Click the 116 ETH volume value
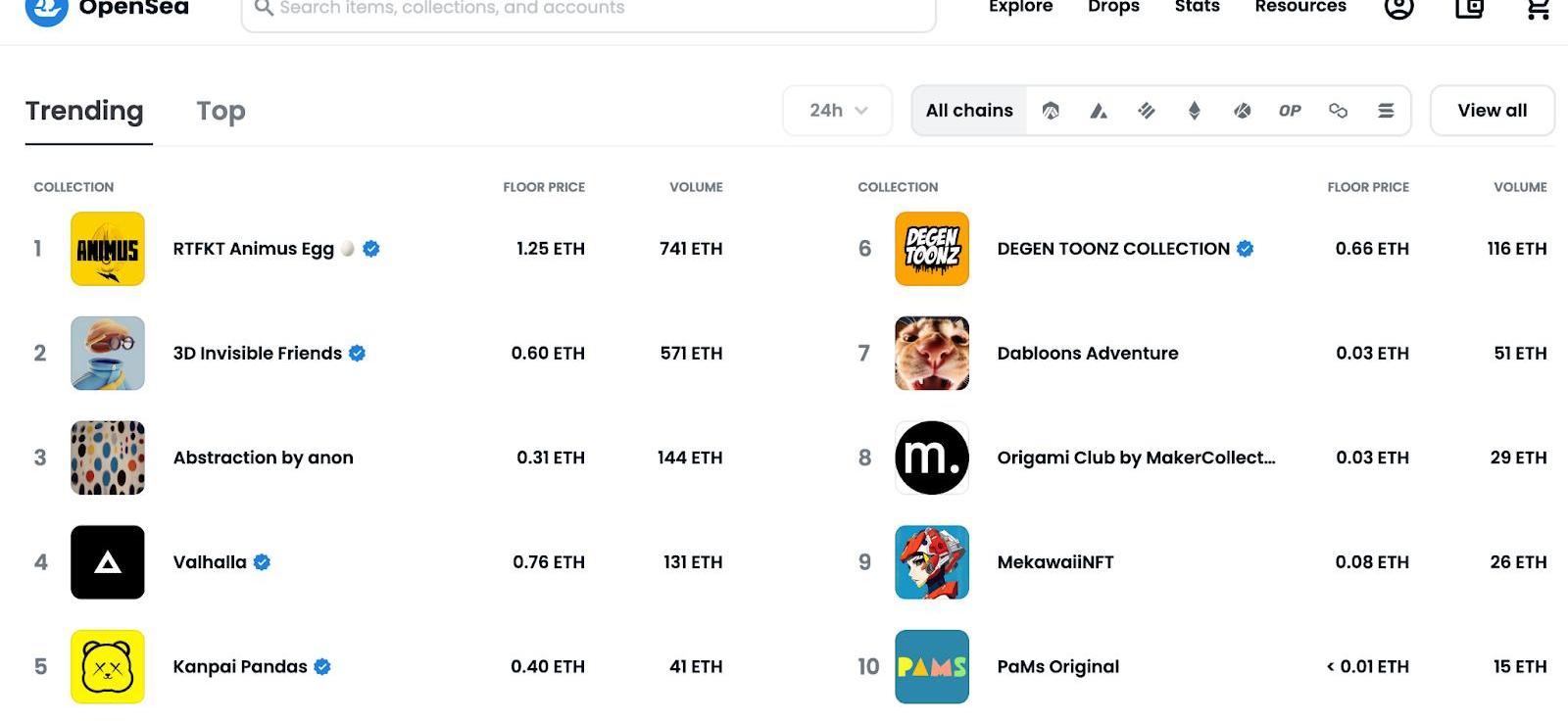Screen dimensions: 1568x722 [1517, 249]
